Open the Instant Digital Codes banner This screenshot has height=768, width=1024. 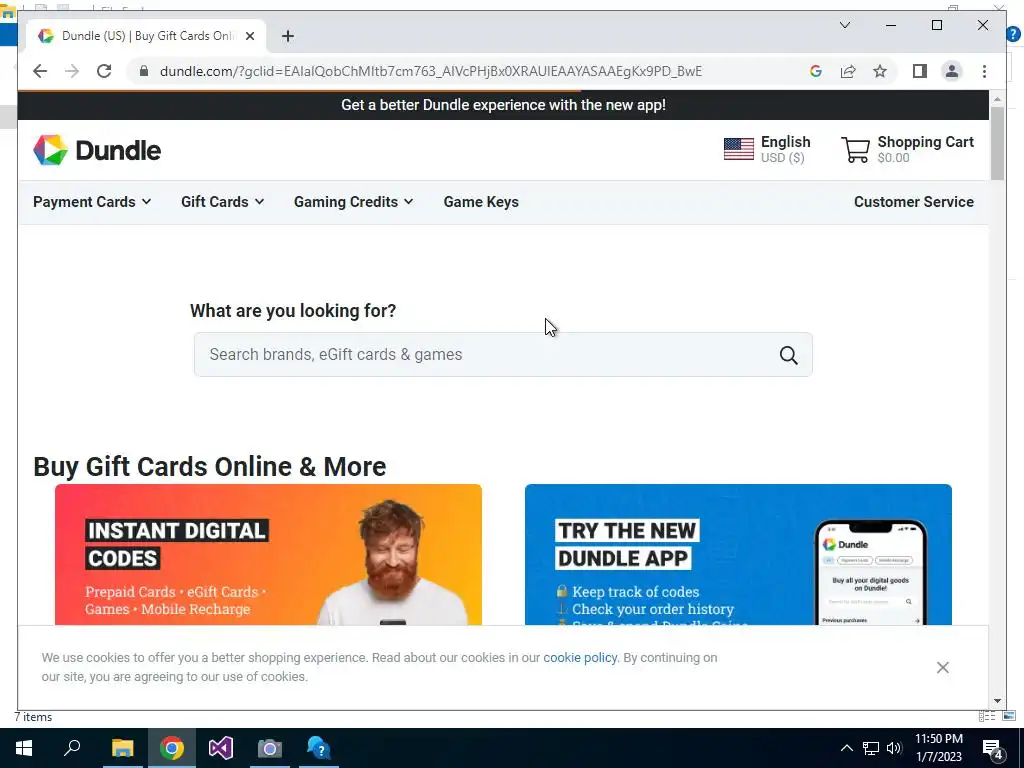268,554
